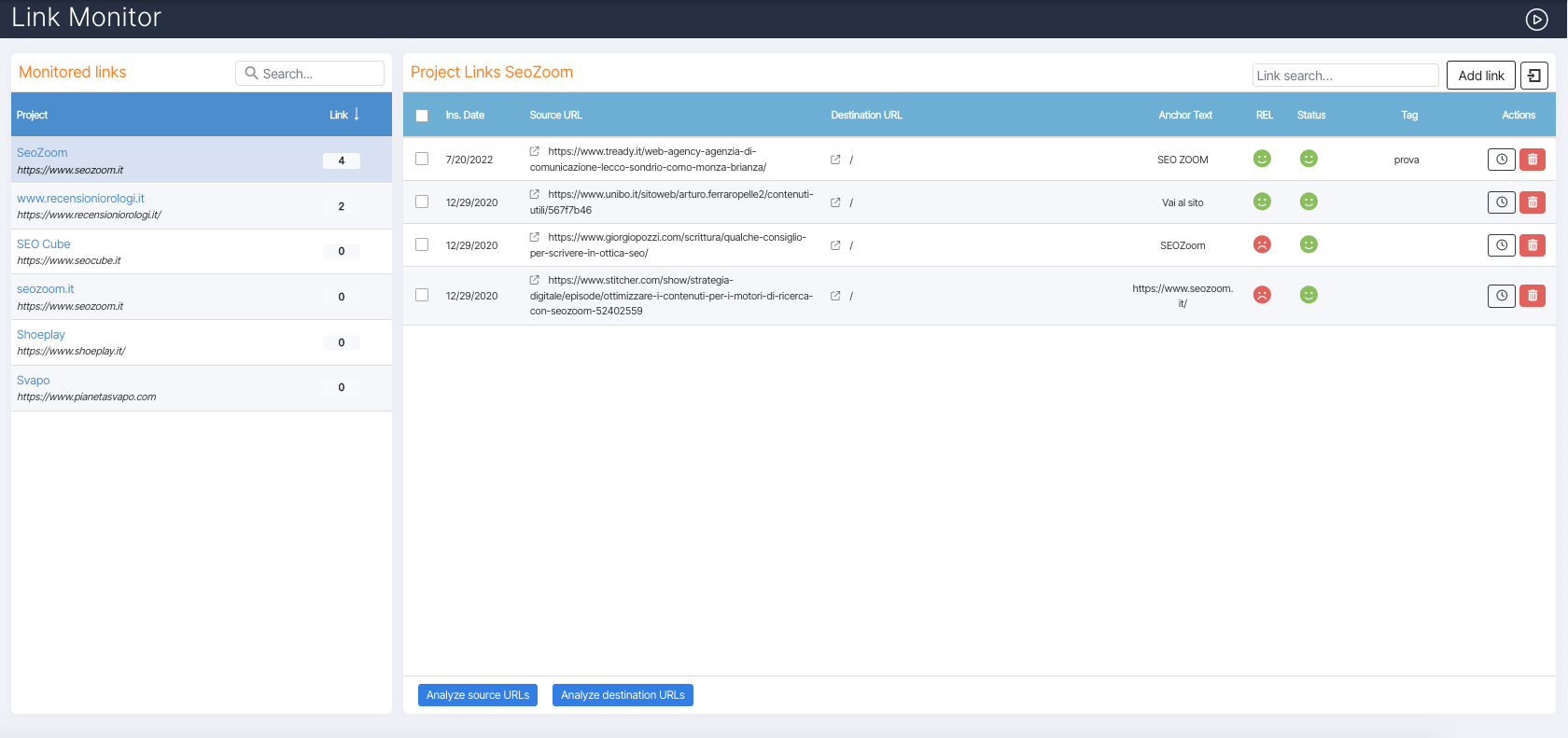Sort by REL column header
Viewport: 1568px width, 738px height.
click(x=1264, y=116)
